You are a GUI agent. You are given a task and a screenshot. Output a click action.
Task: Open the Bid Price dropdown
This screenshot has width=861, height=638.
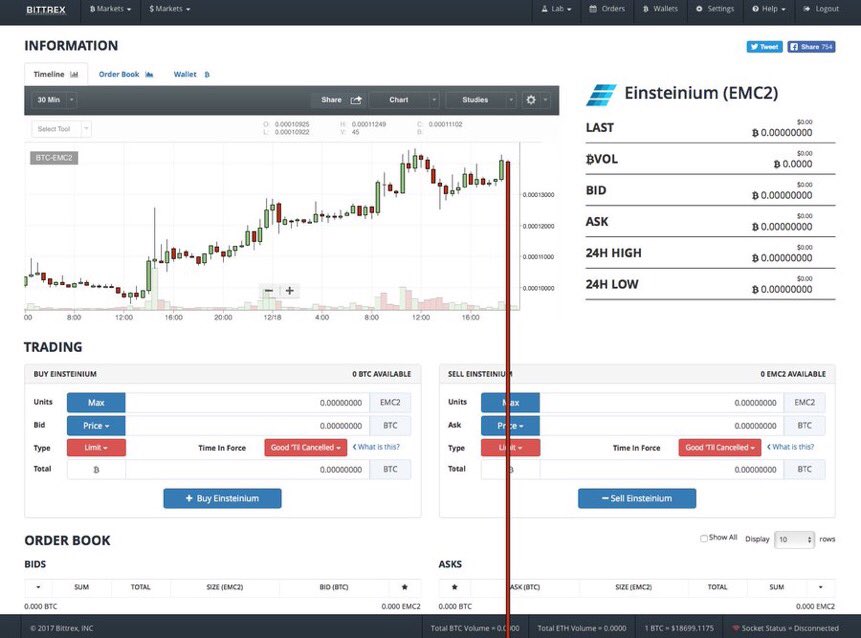(96, 426)
